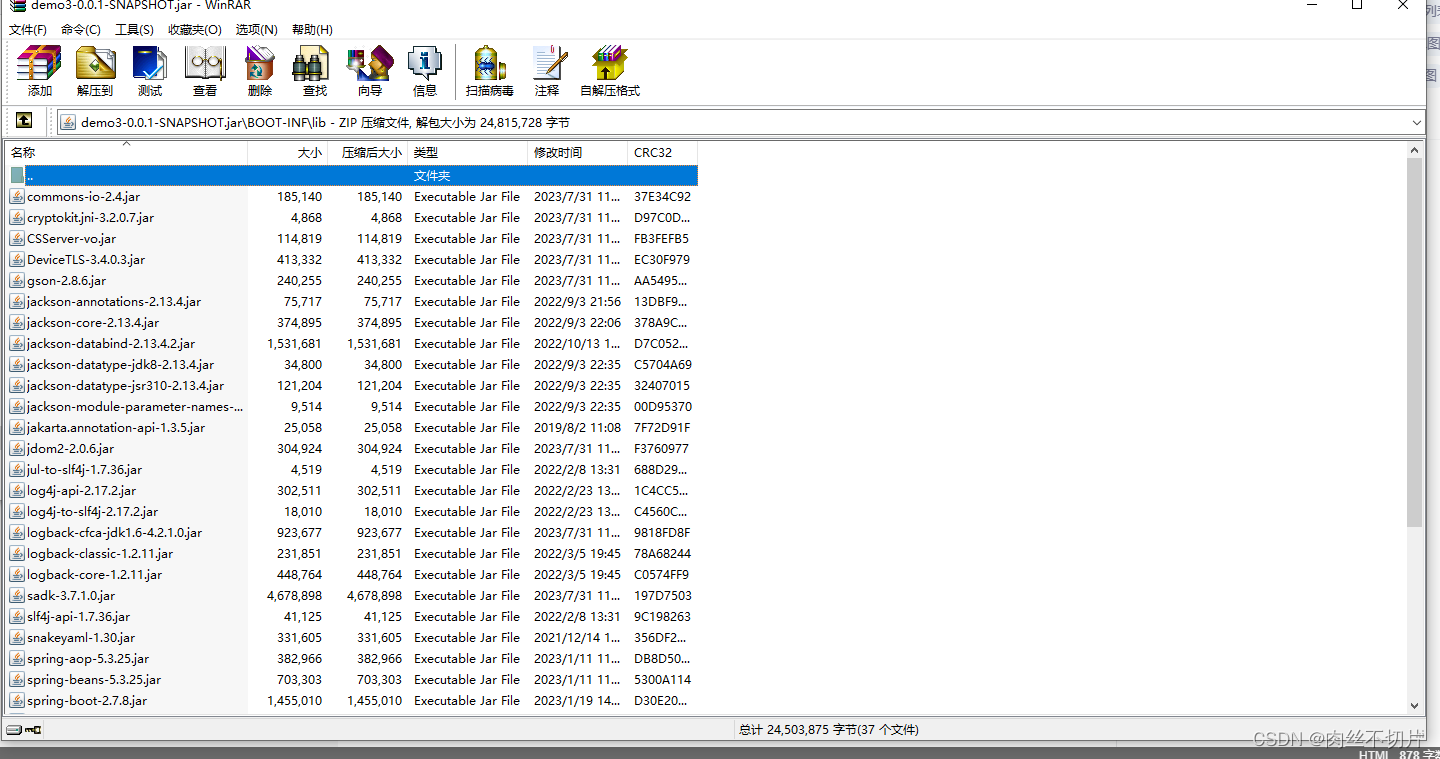Click the up-one-level folder arrow icon

pos(24,121)
